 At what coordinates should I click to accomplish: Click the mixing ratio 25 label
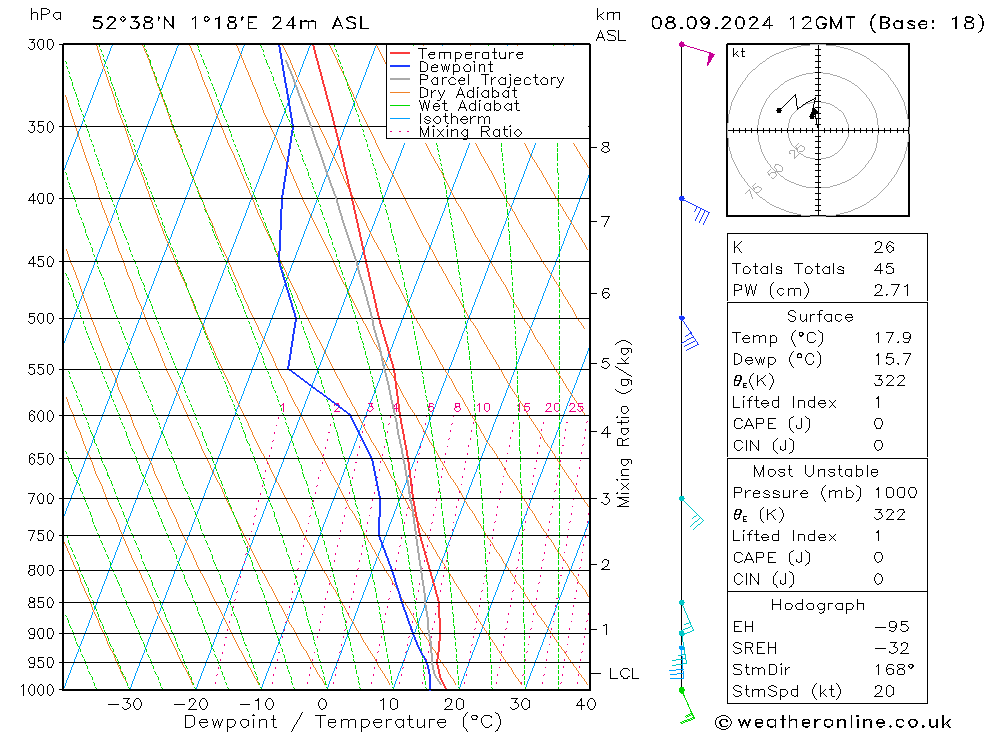click(576, 408)
